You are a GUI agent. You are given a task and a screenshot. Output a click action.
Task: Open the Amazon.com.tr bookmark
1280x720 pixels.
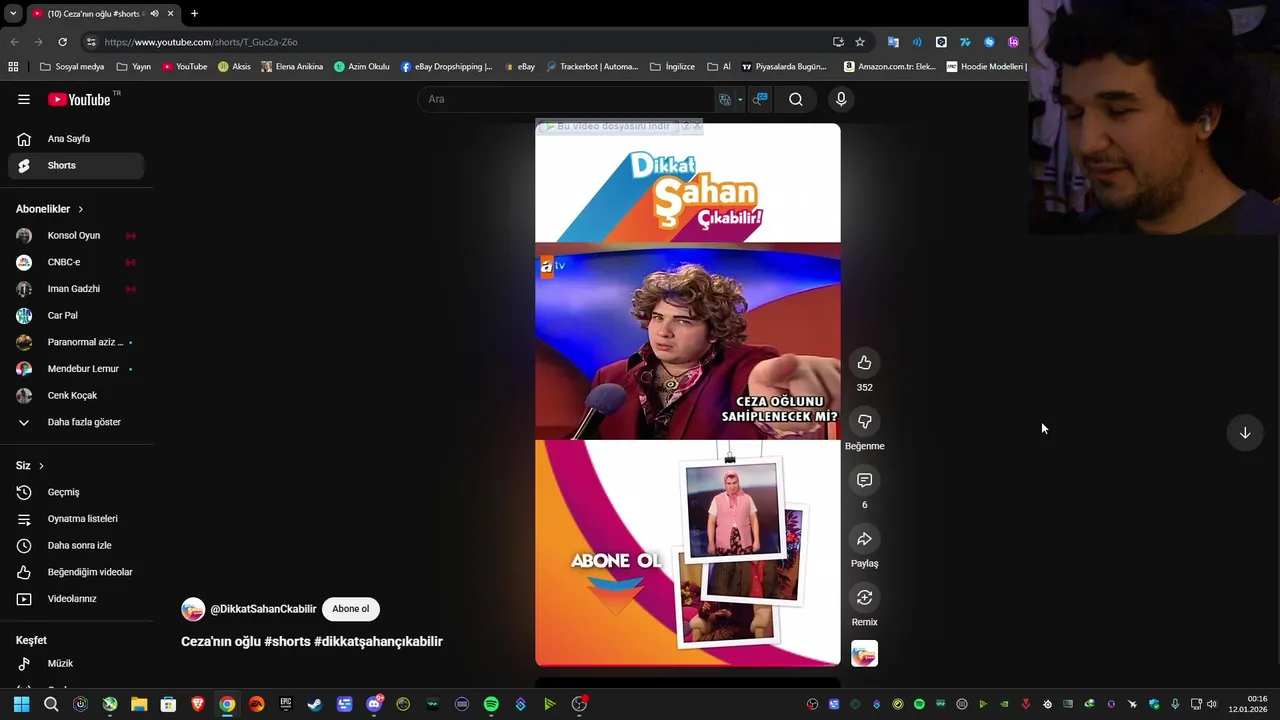tap(890, 67)
